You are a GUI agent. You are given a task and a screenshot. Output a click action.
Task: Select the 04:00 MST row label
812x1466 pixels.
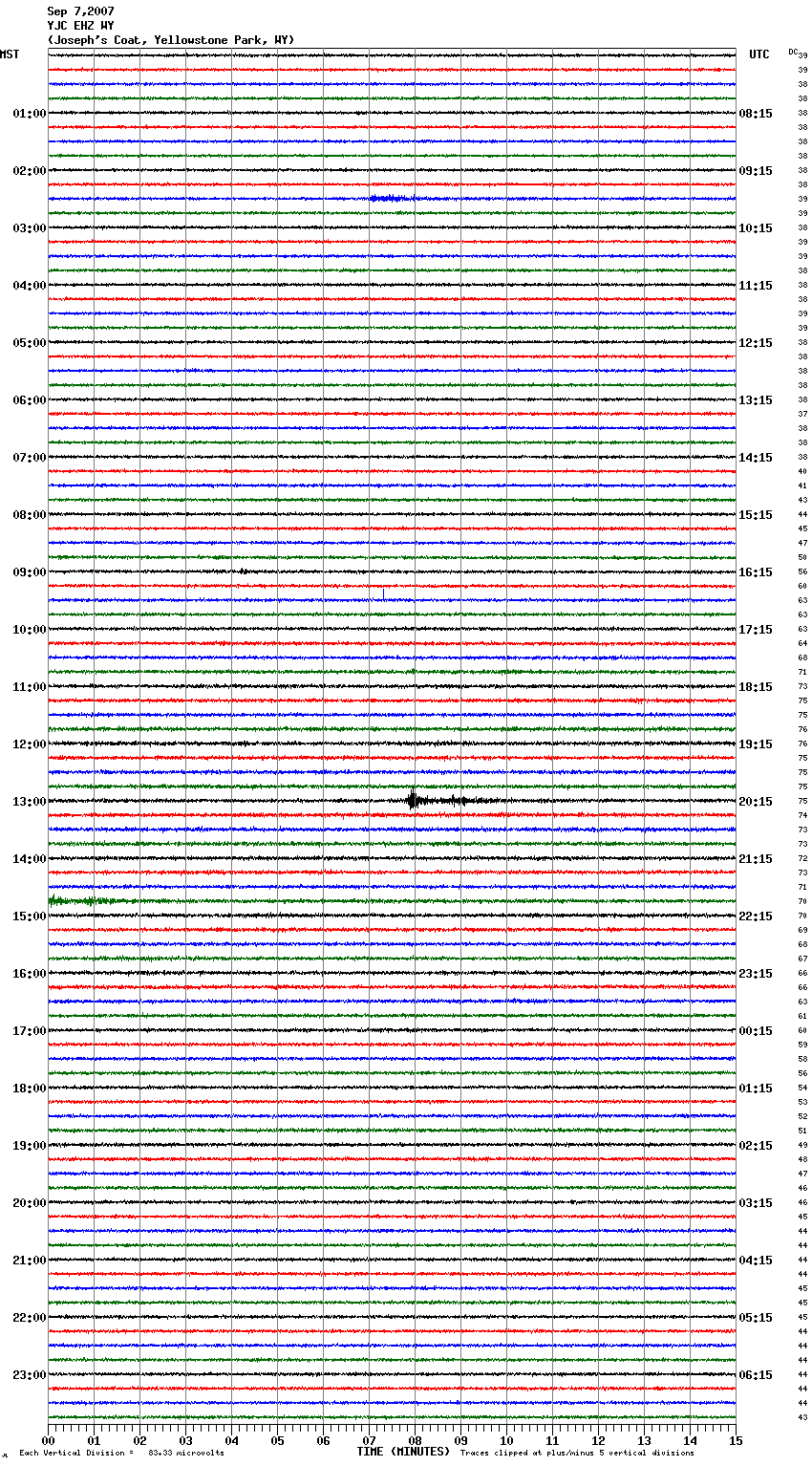tap(30, 286)
